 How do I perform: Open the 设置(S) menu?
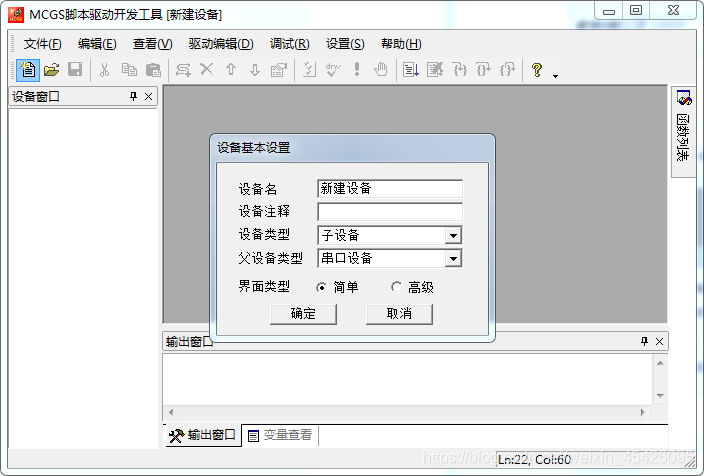345,44
